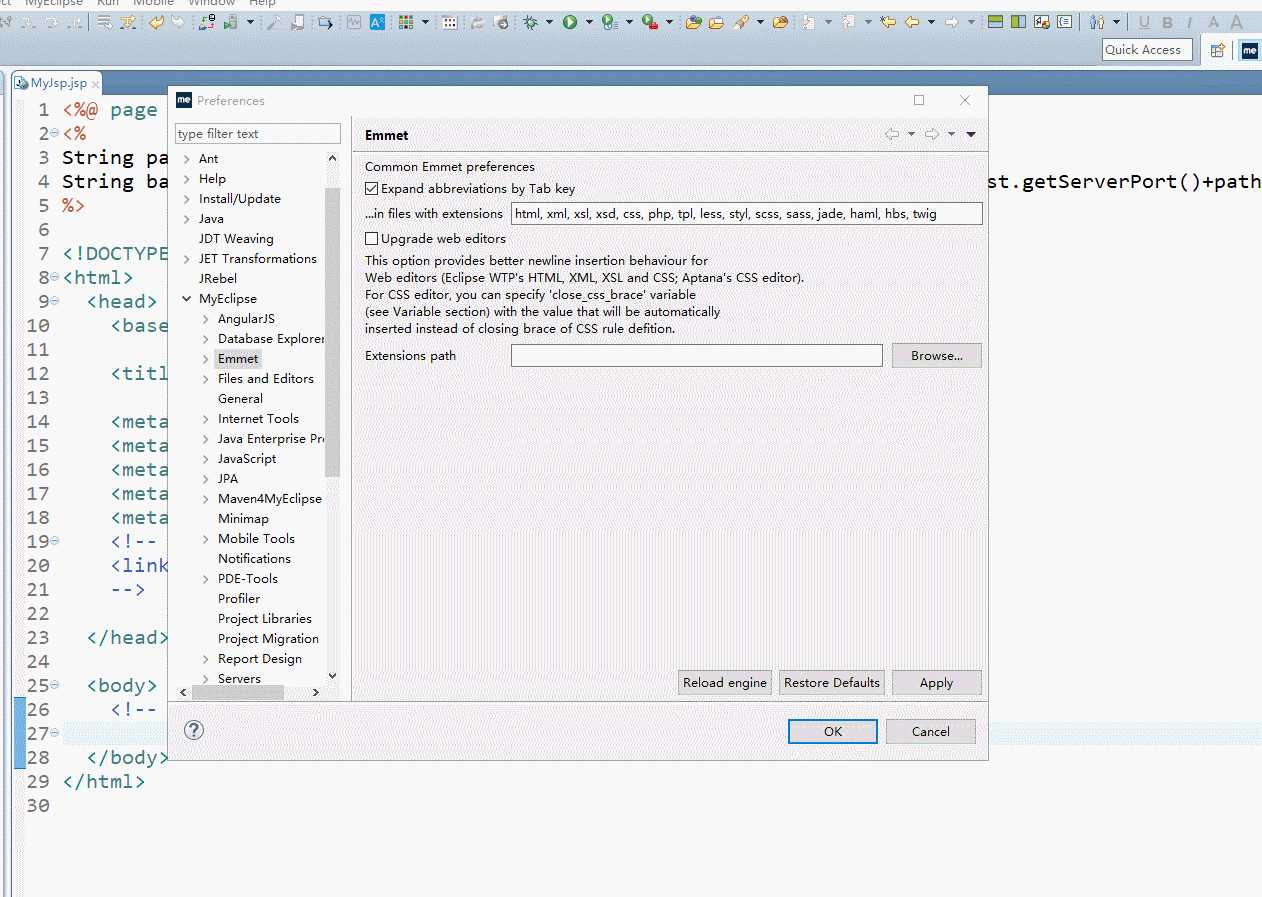Click the Apply button
The image size is (1262, 897).
tap(937, 682)
